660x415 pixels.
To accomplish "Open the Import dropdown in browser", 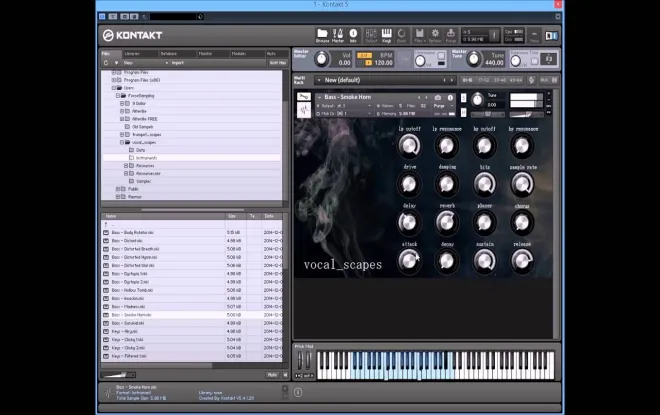I will tap(178, 63).
